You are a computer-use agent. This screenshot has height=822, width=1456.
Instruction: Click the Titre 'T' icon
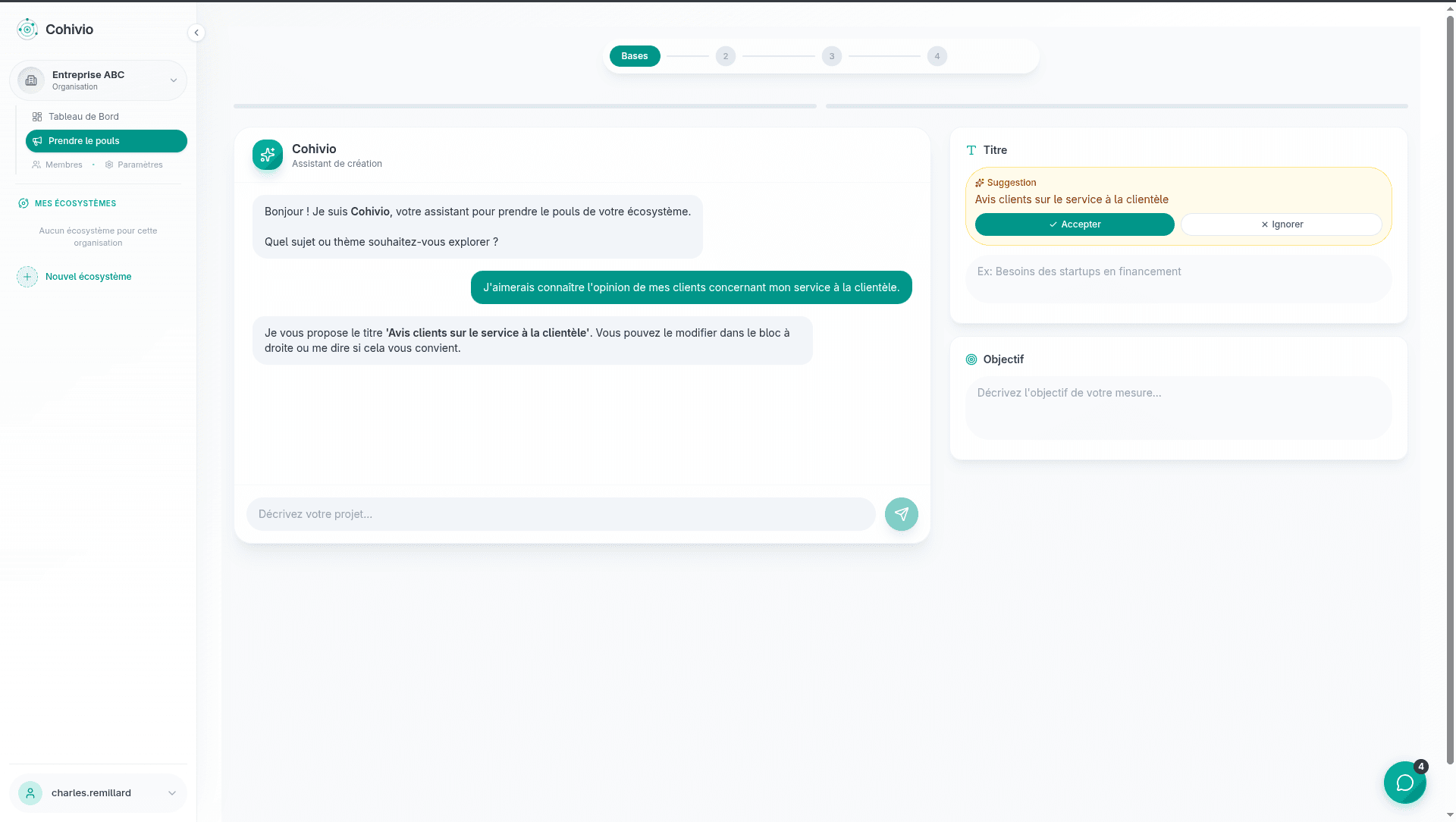point(971,149)
